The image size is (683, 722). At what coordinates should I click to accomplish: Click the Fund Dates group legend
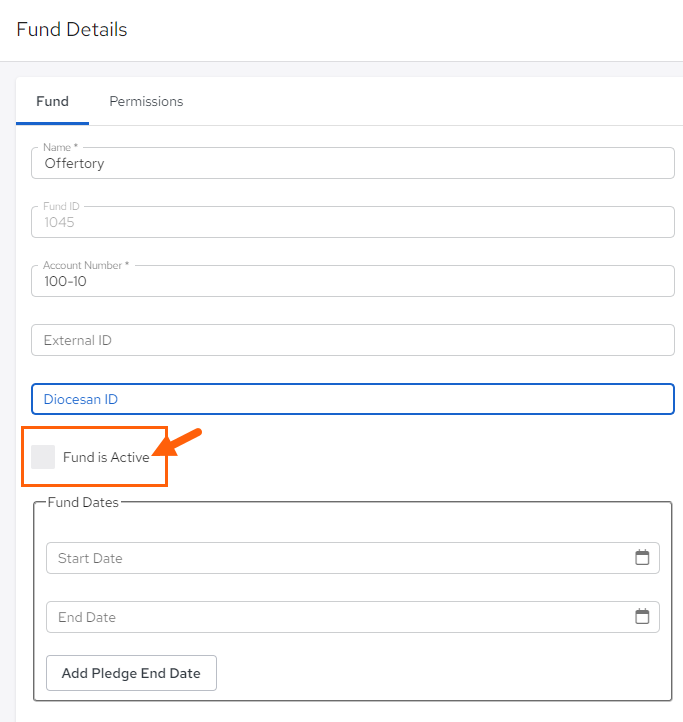click(x=83, y=502)
